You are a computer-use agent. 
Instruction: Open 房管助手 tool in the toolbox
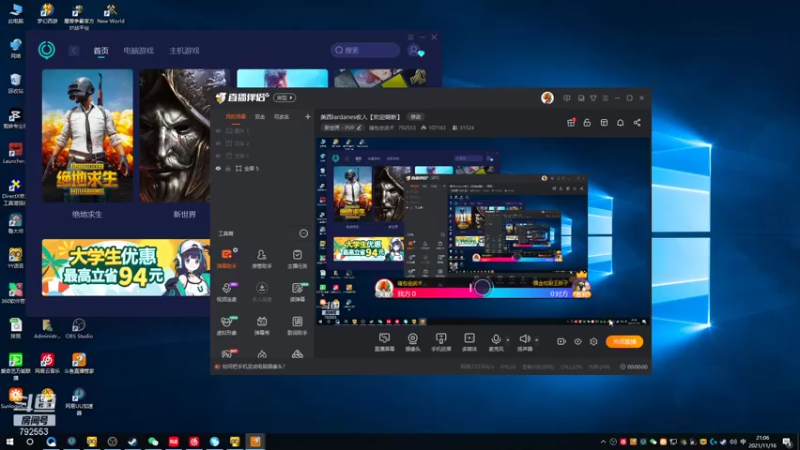[x=262, y=258]
